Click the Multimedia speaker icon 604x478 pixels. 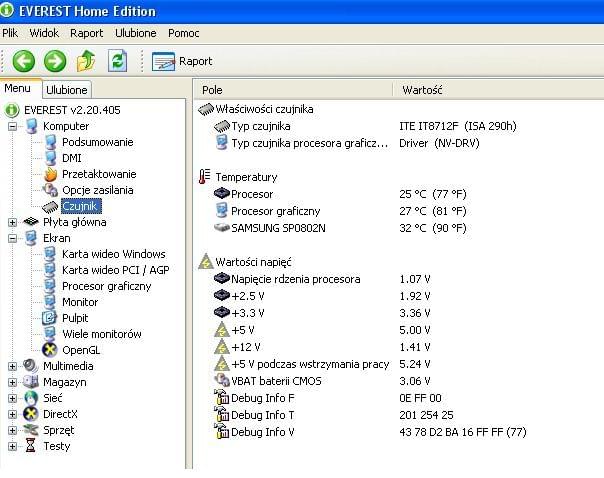pos(31,366)
